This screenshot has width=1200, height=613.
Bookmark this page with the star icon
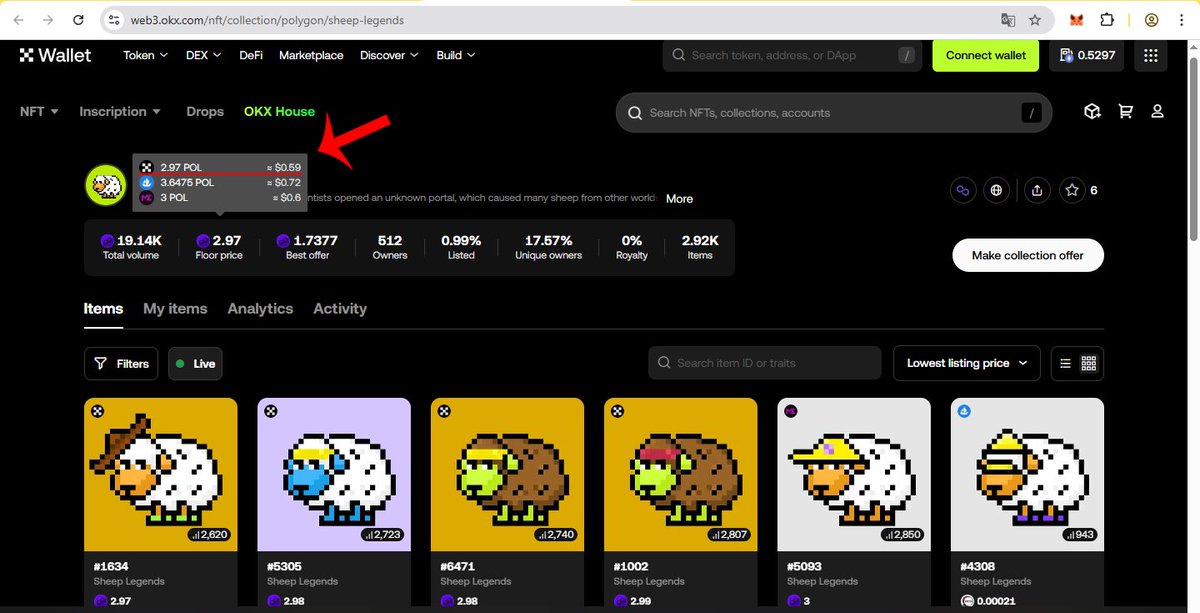click(x=1035, y=19)
